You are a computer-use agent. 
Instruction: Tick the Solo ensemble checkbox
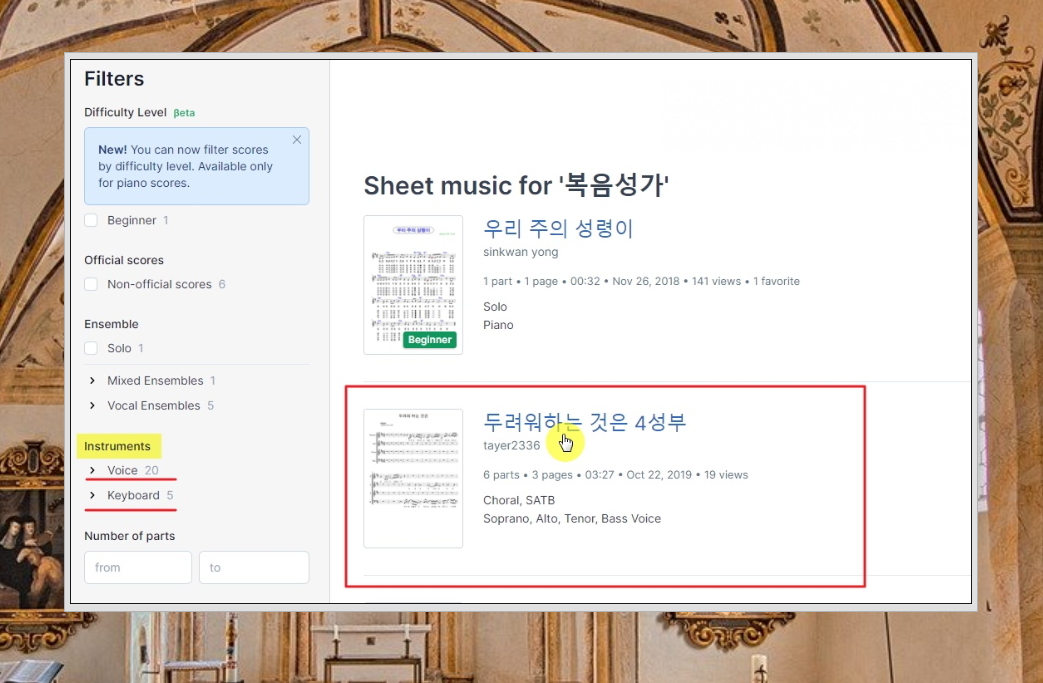click(91, 348)
